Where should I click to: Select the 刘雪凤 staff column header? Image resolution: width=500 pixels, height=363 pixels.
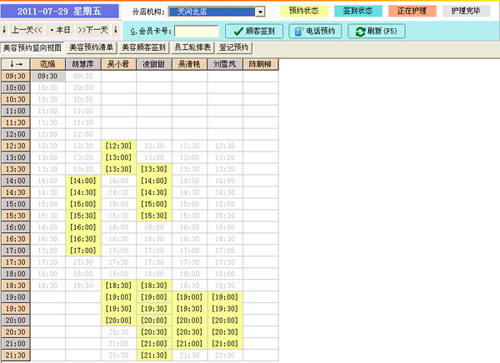(x=225, y=64)
